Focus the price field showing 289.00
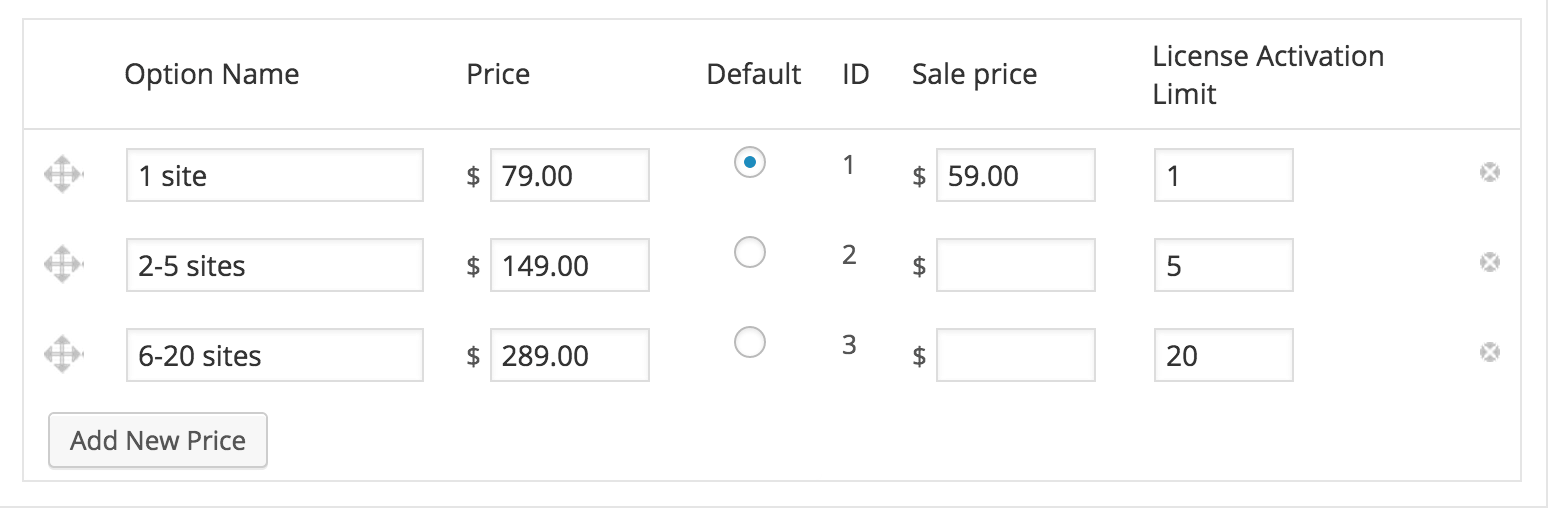The width and height of the screenshot is (1548, 508). pos(569,355)
